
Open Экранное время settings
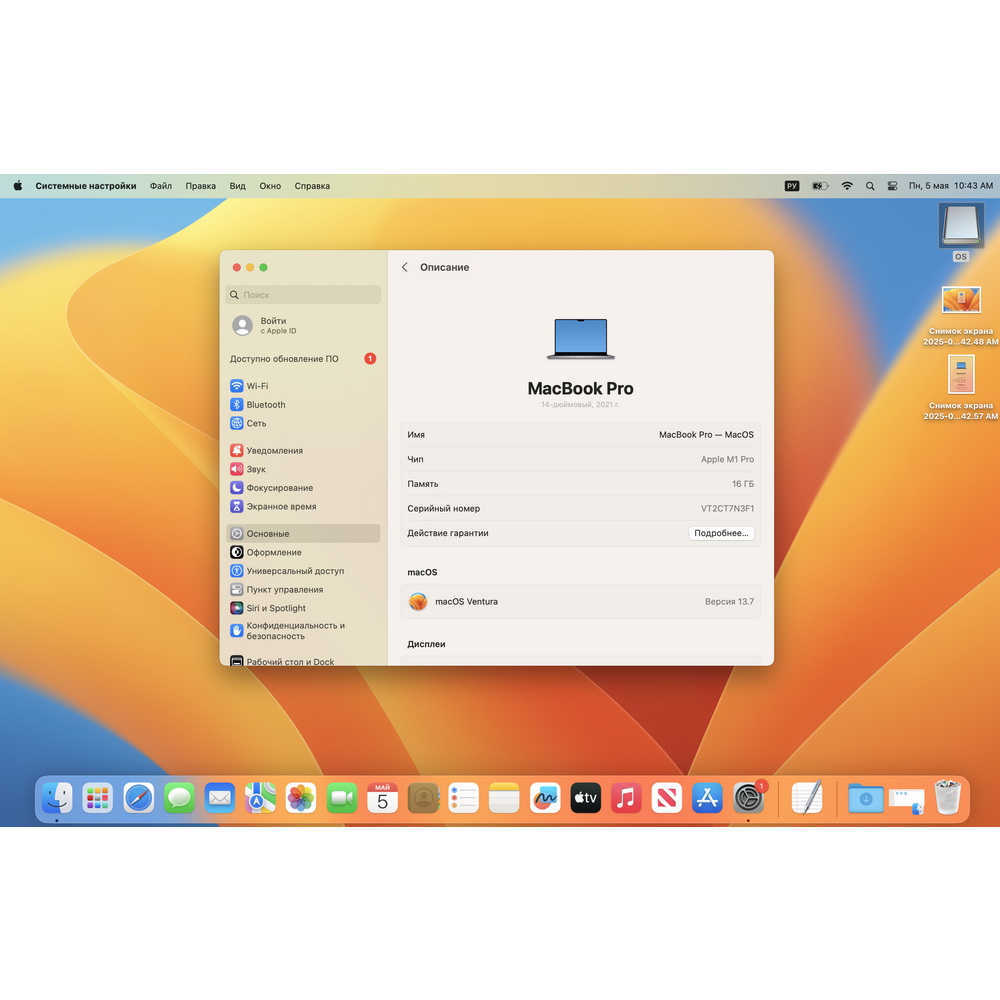pyautogui.click(x=303, y=506)
